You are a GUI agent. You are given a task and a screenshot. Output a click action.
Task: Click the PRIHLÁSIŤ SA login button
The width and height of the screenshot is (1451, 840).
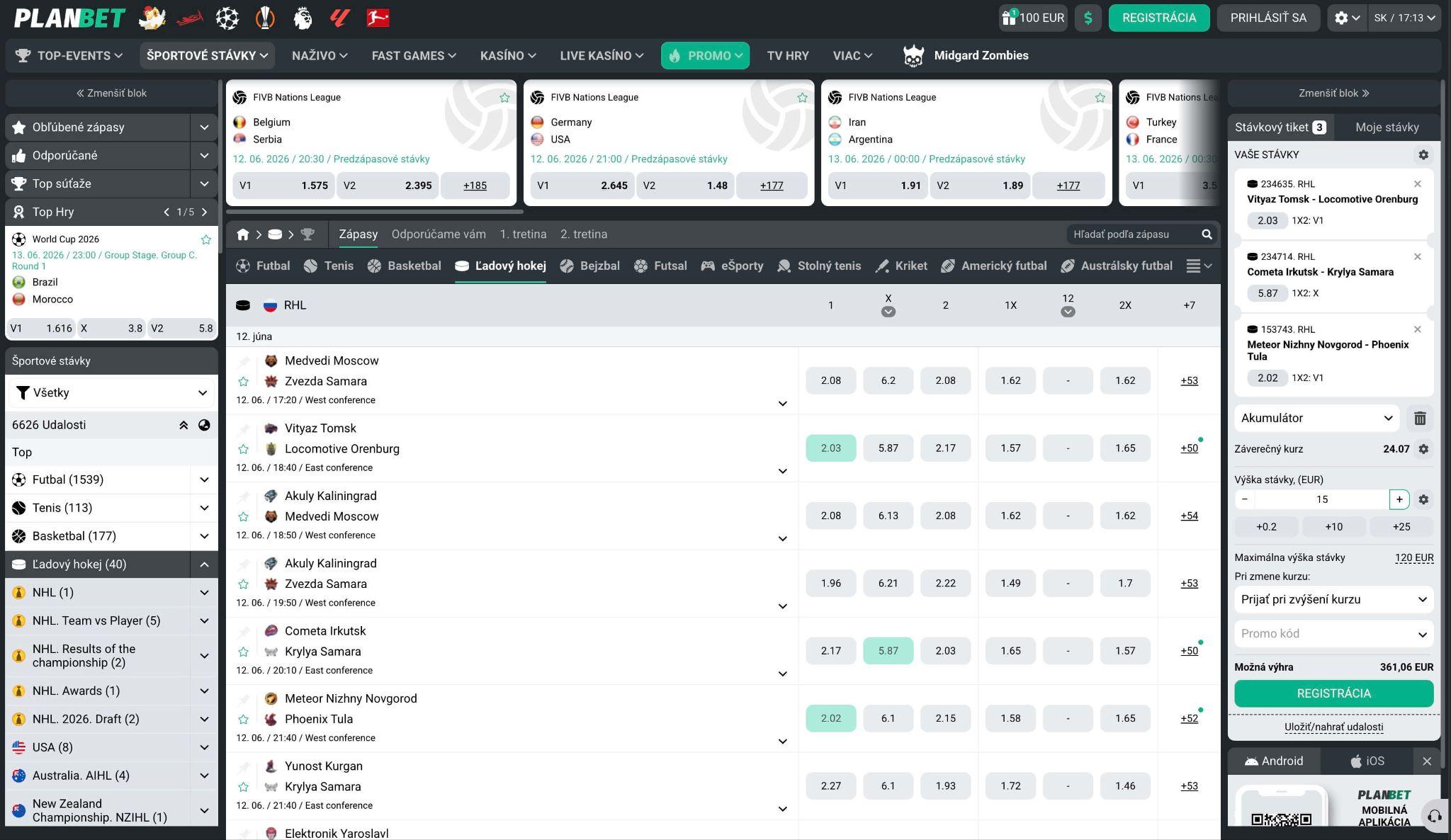tap(1268, 18)
